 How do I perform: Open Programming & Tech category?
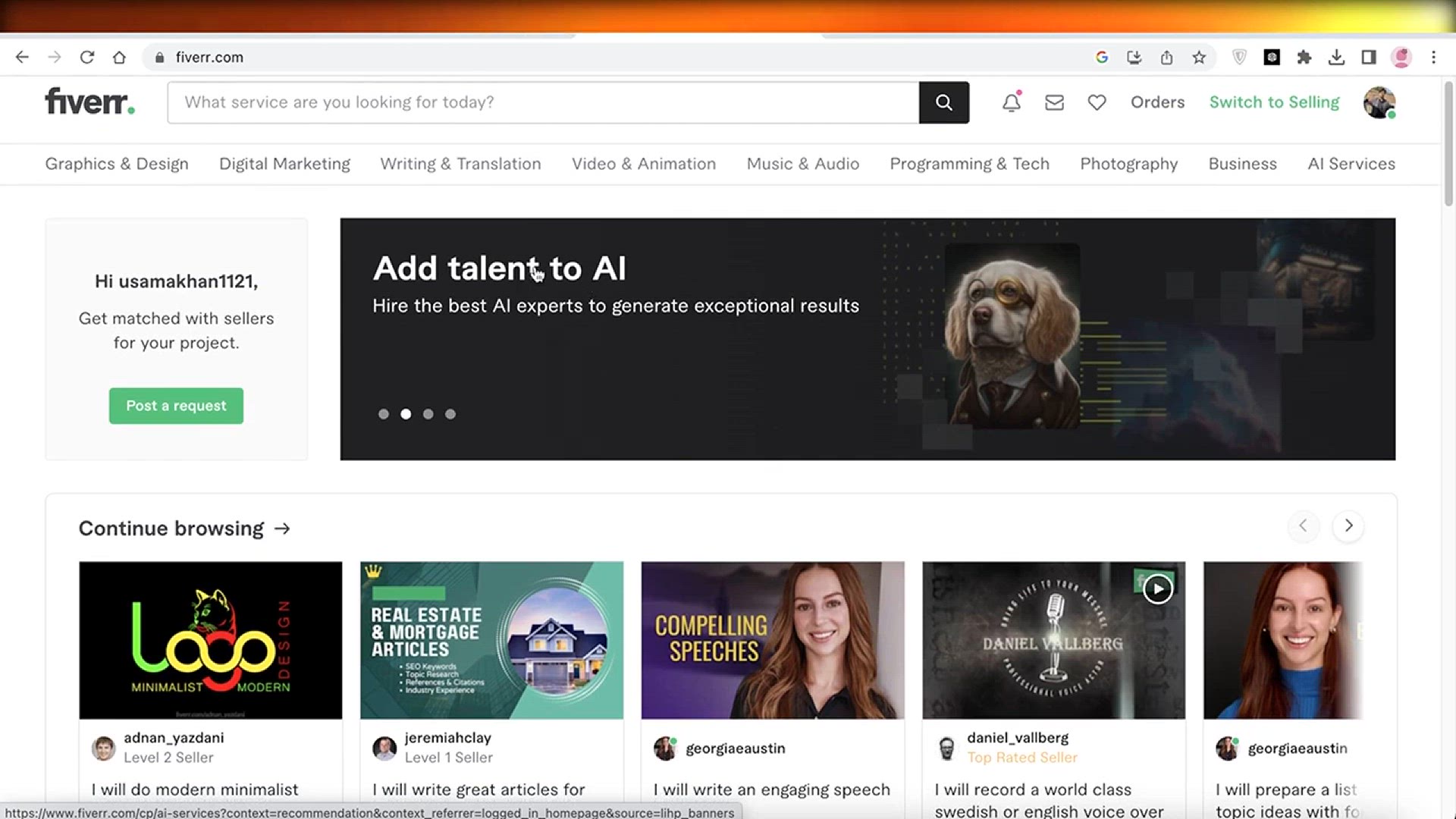point(969,164)
